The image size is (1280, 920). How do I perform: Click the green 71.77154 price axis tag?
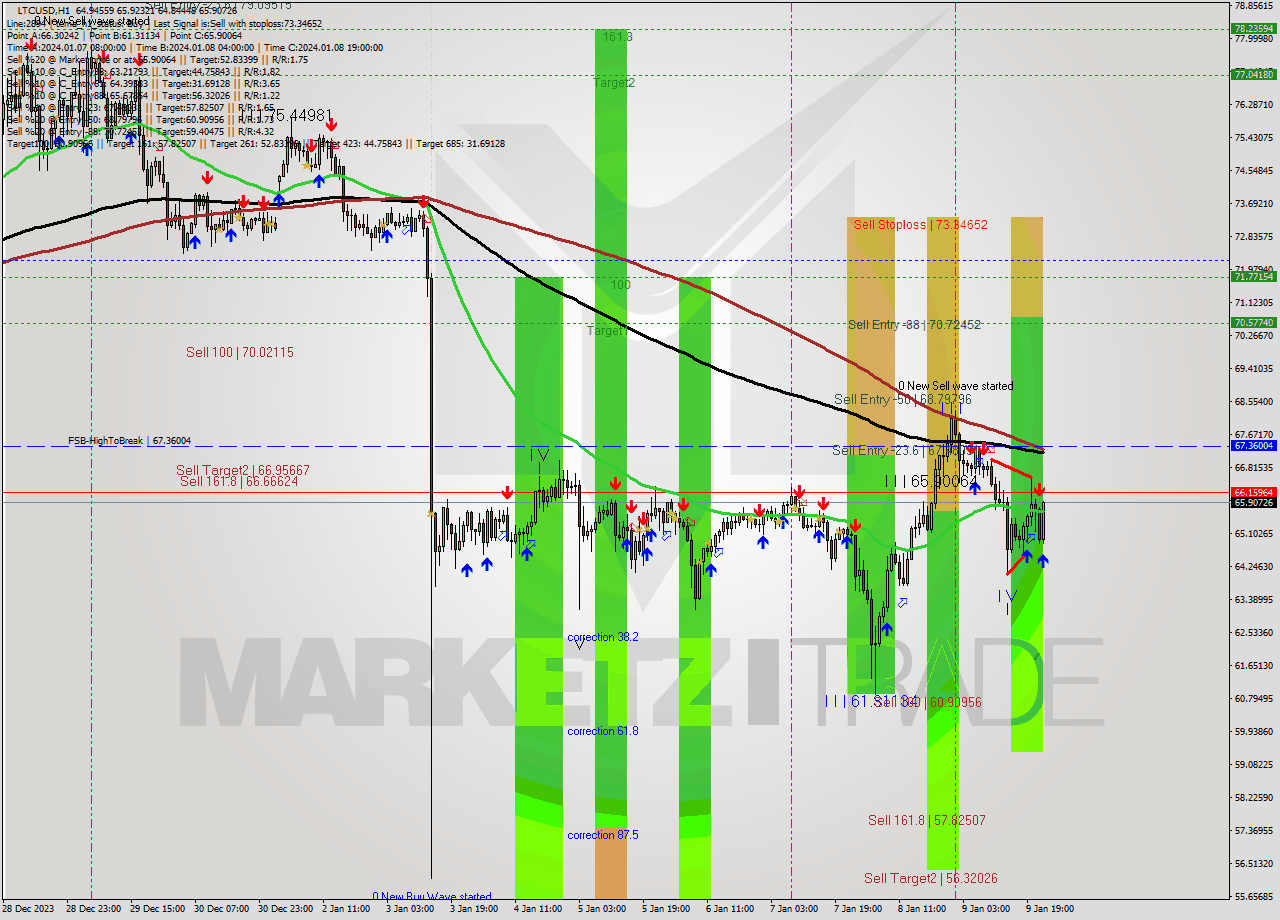click(x=1253, y=276)
